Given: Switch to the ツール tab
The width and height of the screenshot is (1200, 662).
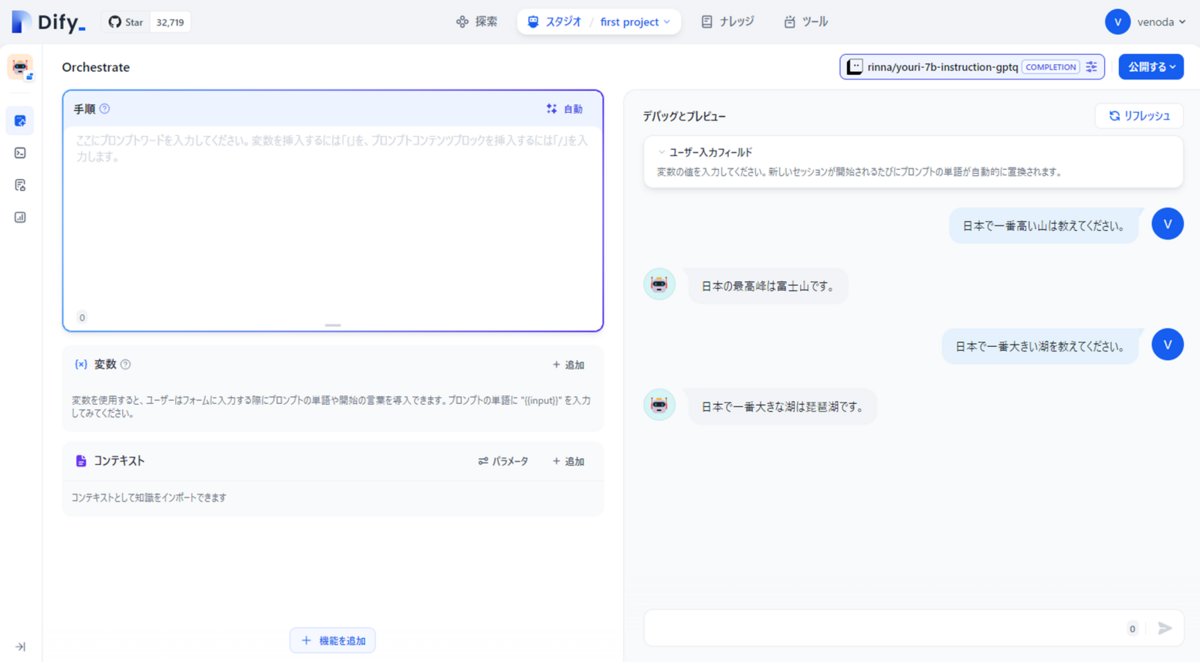Looking at the screenshot, I should pyautogui.click(x=806, y=21).
